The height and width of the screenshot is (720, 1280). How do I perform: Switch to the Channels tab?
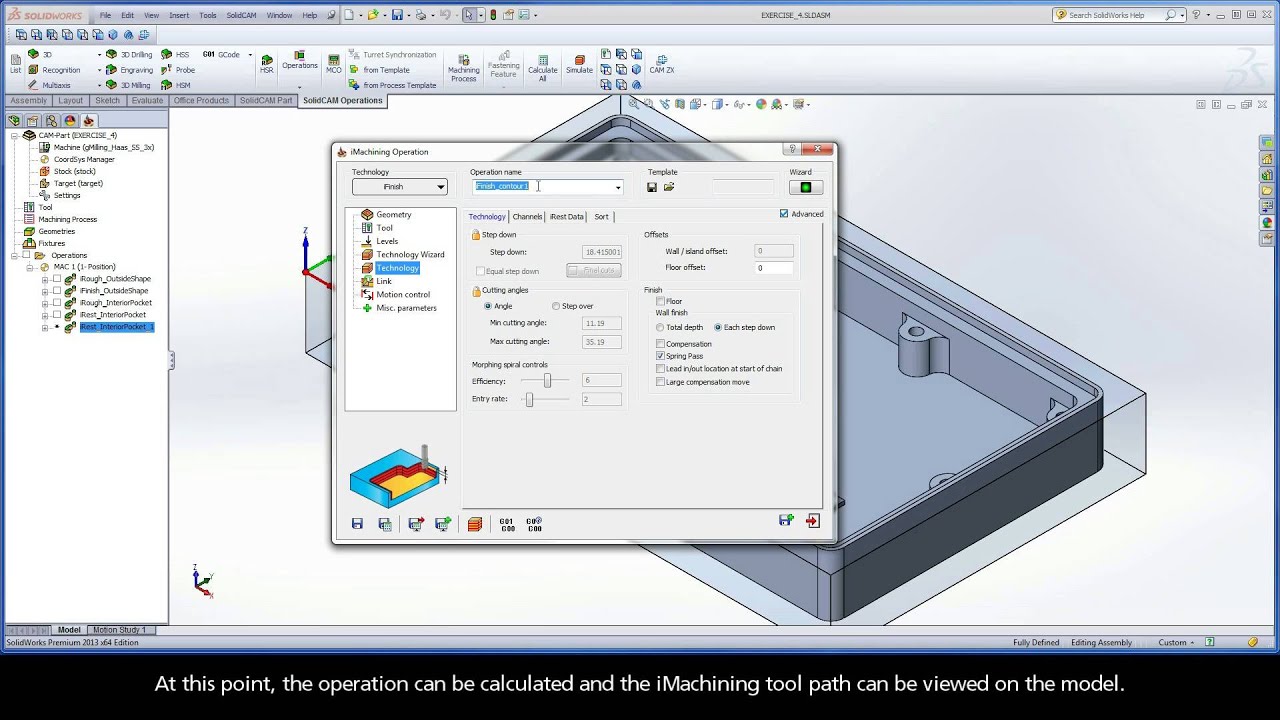pyautogui.click(x=527, y=217)
